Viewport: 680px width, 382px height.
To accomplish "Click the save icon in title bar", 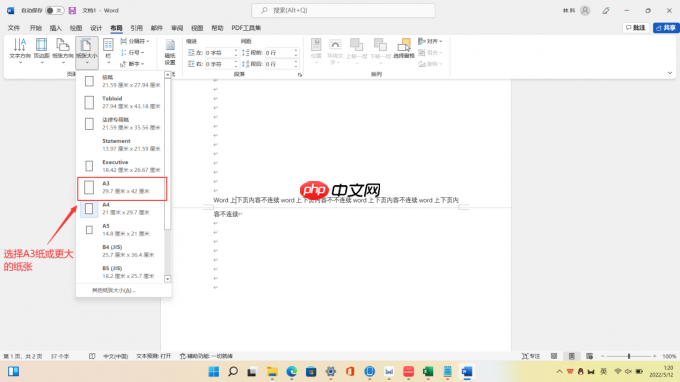I will click(x=72, y=10).
